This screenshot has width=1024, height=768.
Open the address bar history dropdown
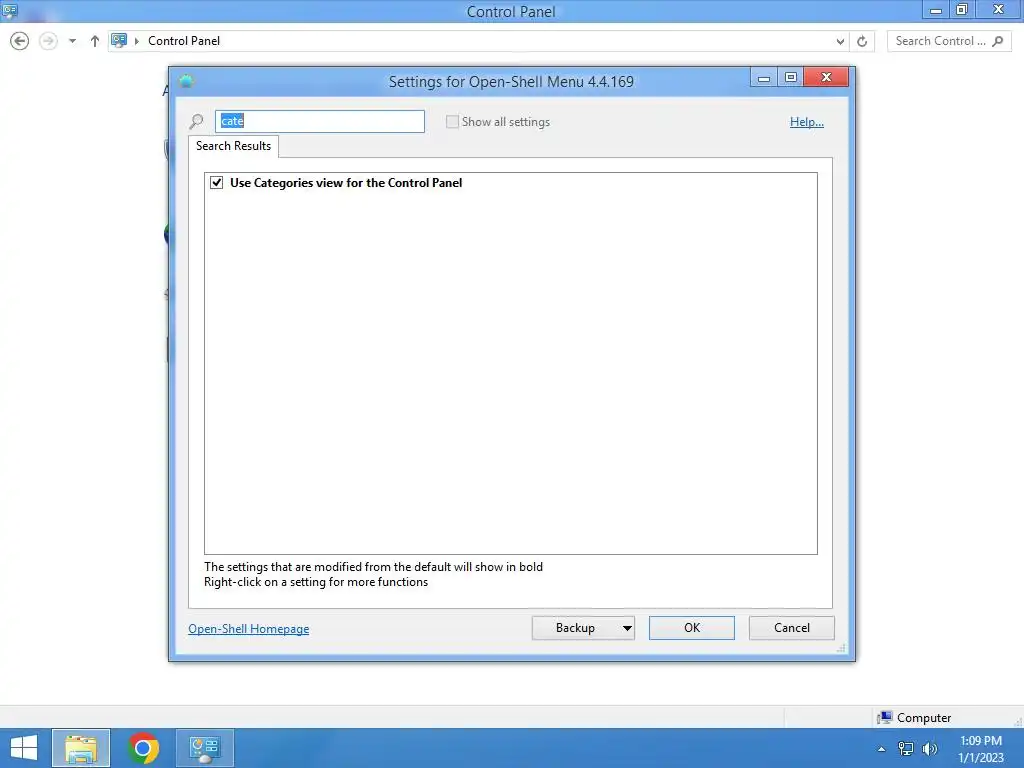840,41
